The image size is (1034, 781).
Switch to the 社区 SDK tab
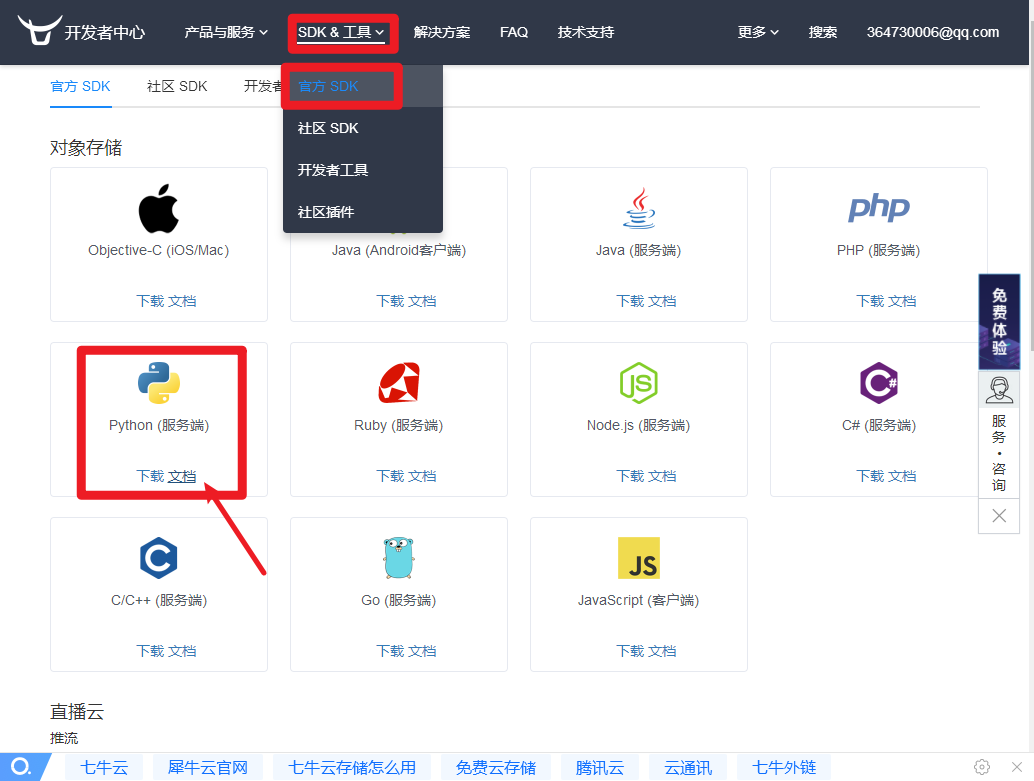(176, 86)
